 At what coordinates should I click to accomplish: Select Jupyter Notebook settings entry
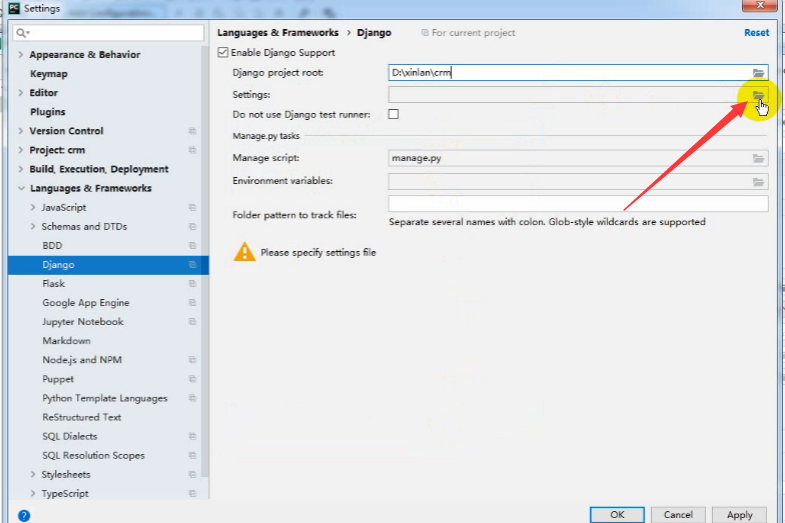coord(83,322)
